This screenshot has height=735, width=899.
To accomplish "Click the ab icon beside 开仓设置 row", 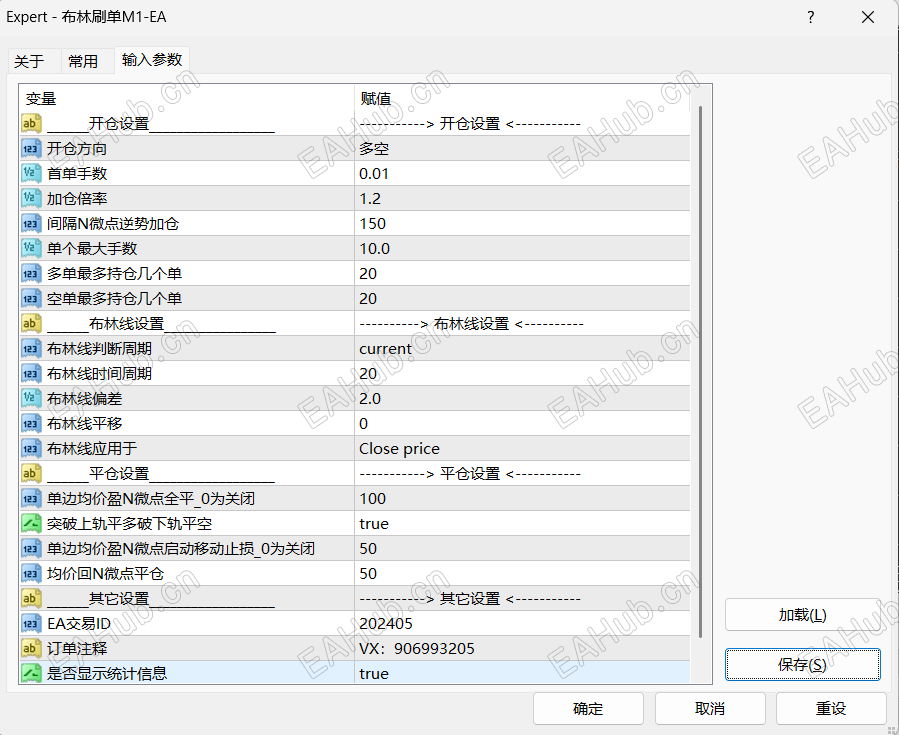I will click(31, 123).
